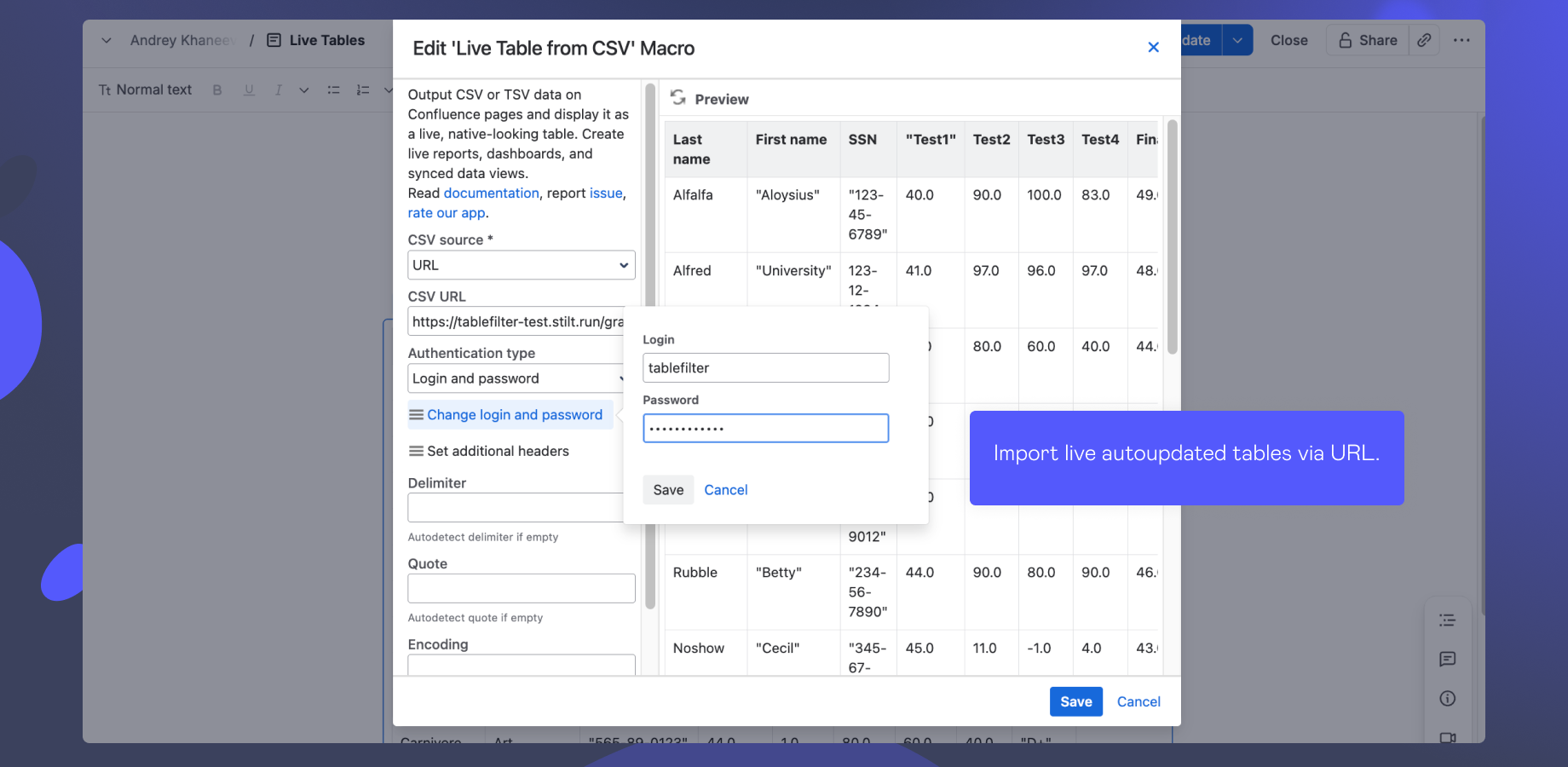The width and height of the screenshot is (1568, 767).
Task: Cancel the login and password popup
Action: [726, 490]
